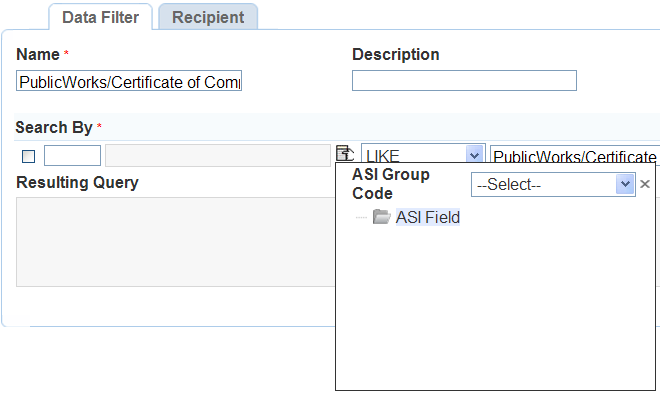Open the LIKE operator dropdown
This screenshot has height=395, width=660.
coord(423,154)
